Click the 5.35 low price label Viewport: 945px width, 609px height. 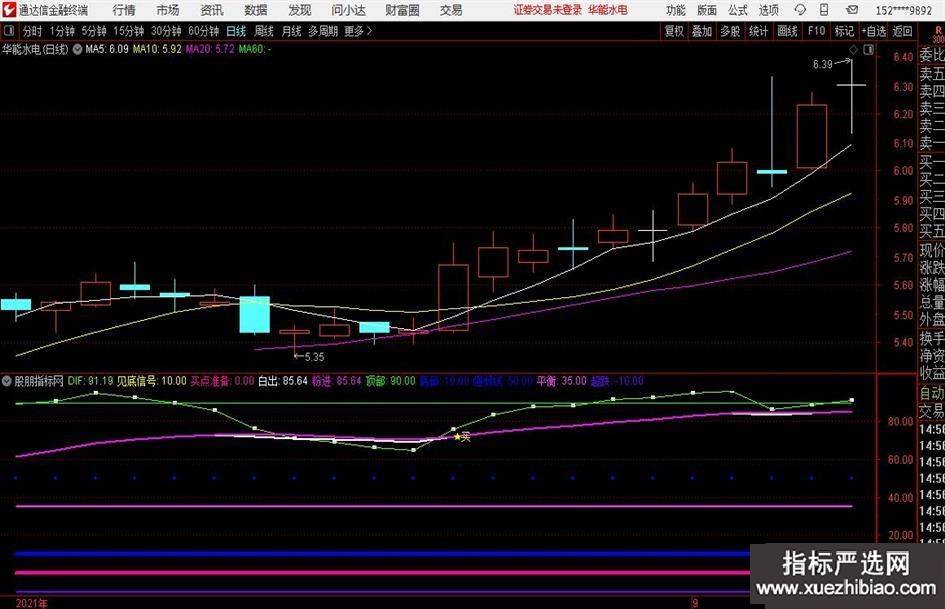click(314, 357)
